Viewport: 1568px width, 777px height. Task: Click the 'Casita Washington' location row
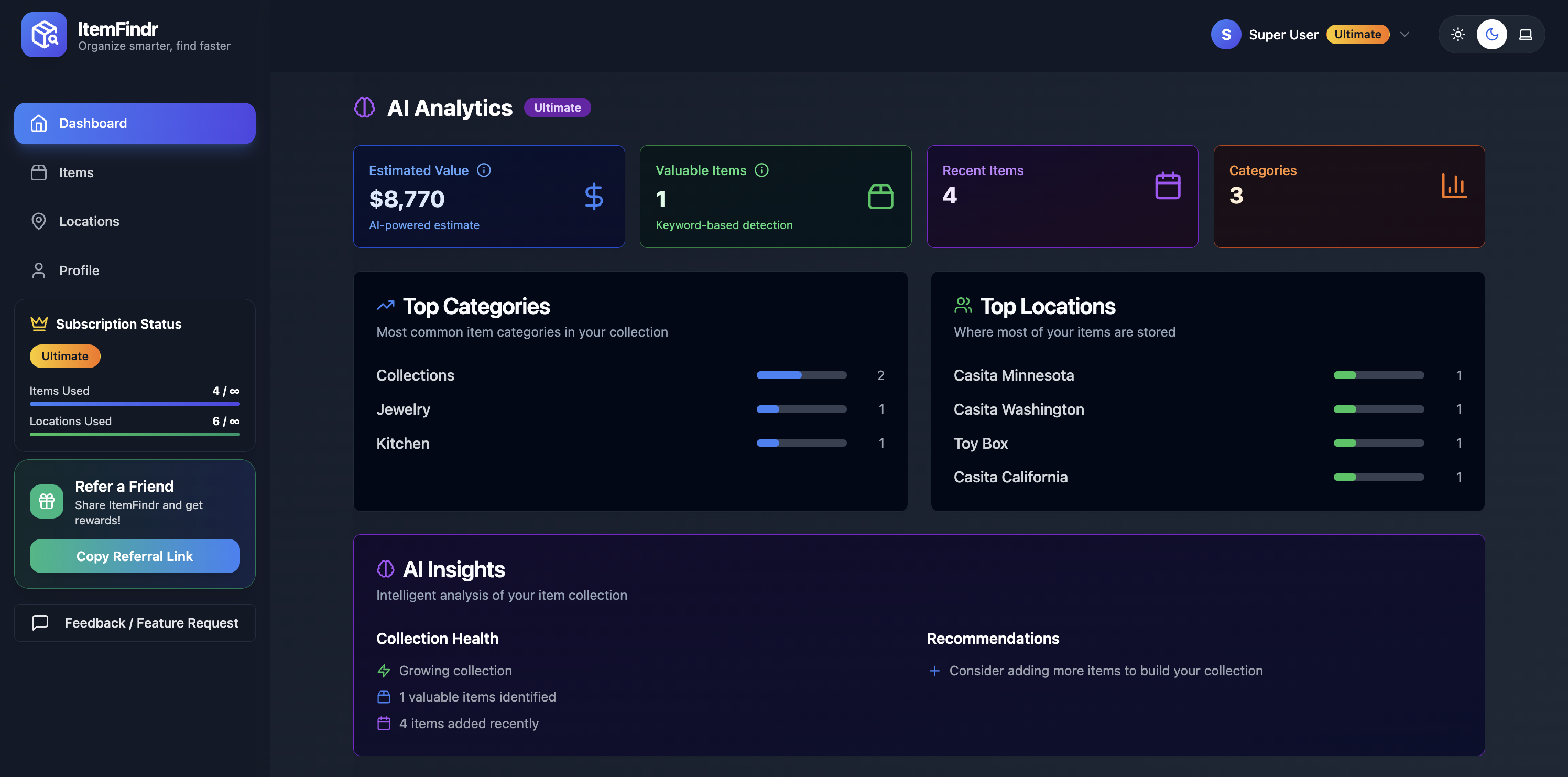point(1207,409)
